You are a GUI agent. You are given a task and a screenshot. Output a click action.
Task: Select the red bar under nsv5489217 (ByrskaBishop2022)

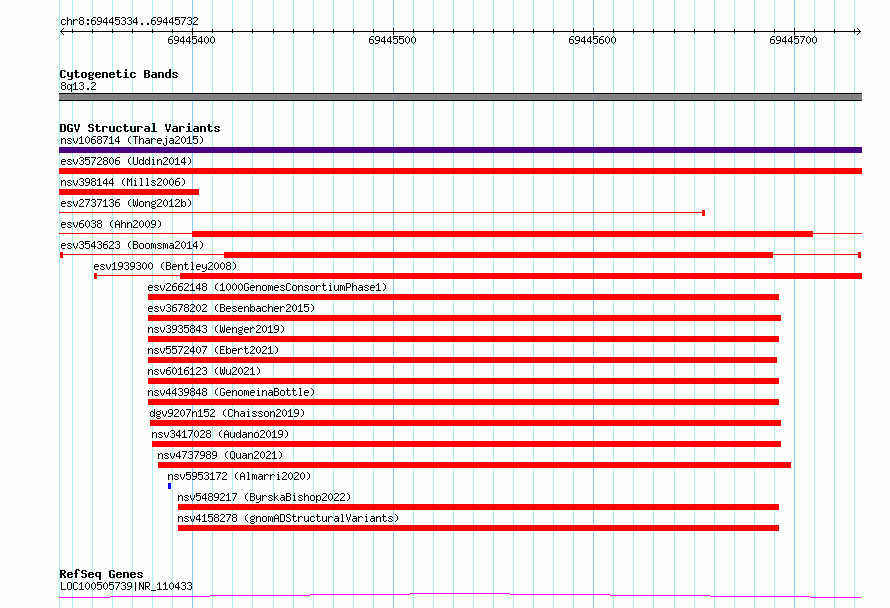(x=478, y=507)
